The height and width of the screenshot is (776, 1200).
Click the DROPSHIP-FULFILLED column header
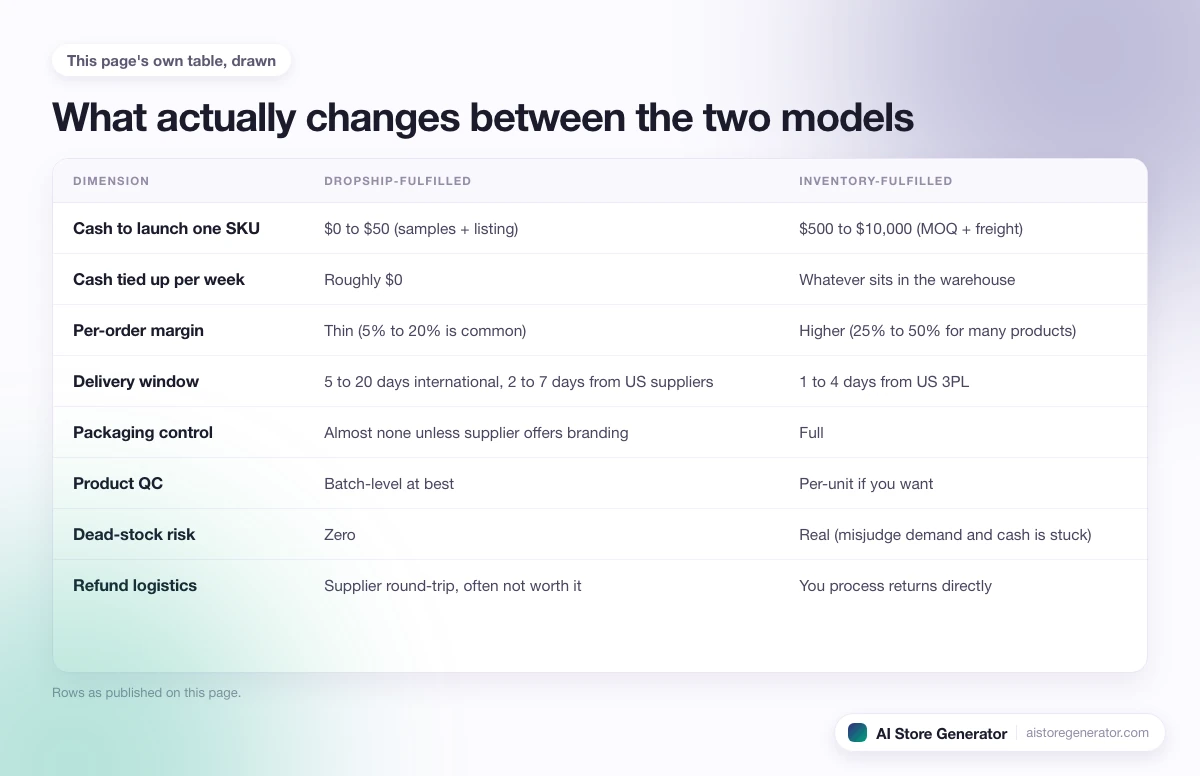pos(397,181)
